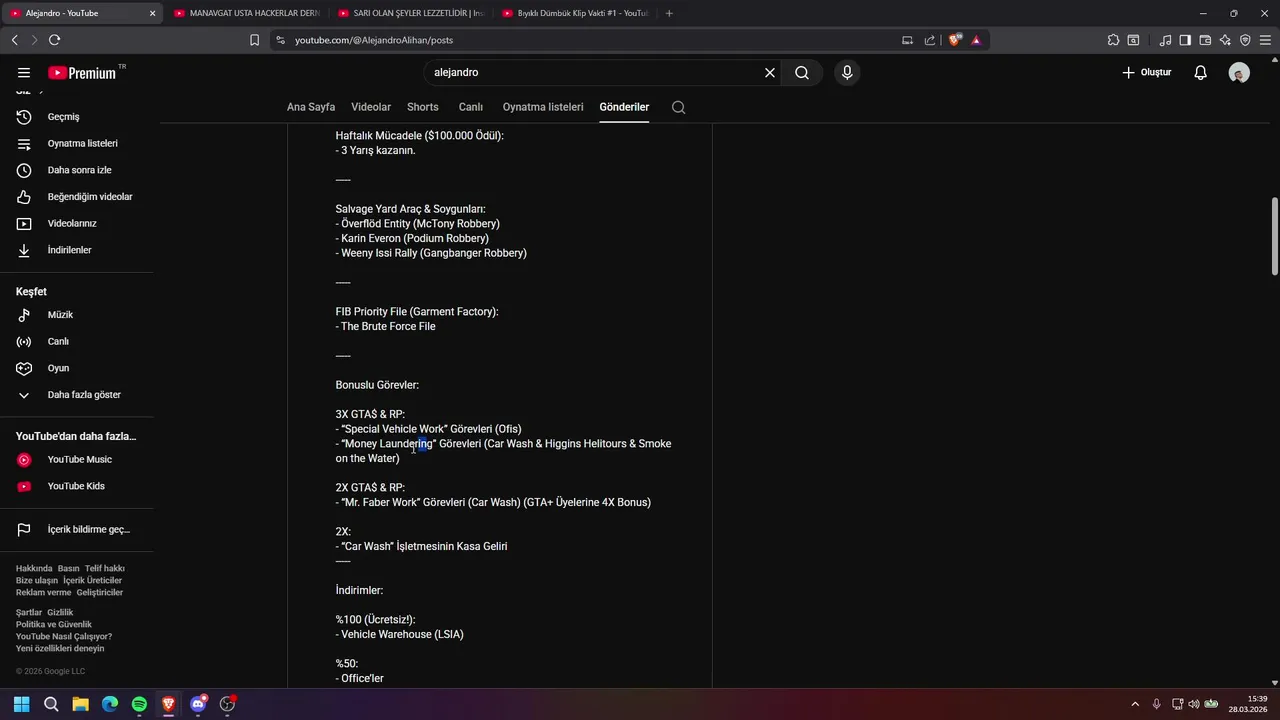Open the YouTube hamburger guide menu
The width and height of the screenshot is (1280, 720).
24,73
